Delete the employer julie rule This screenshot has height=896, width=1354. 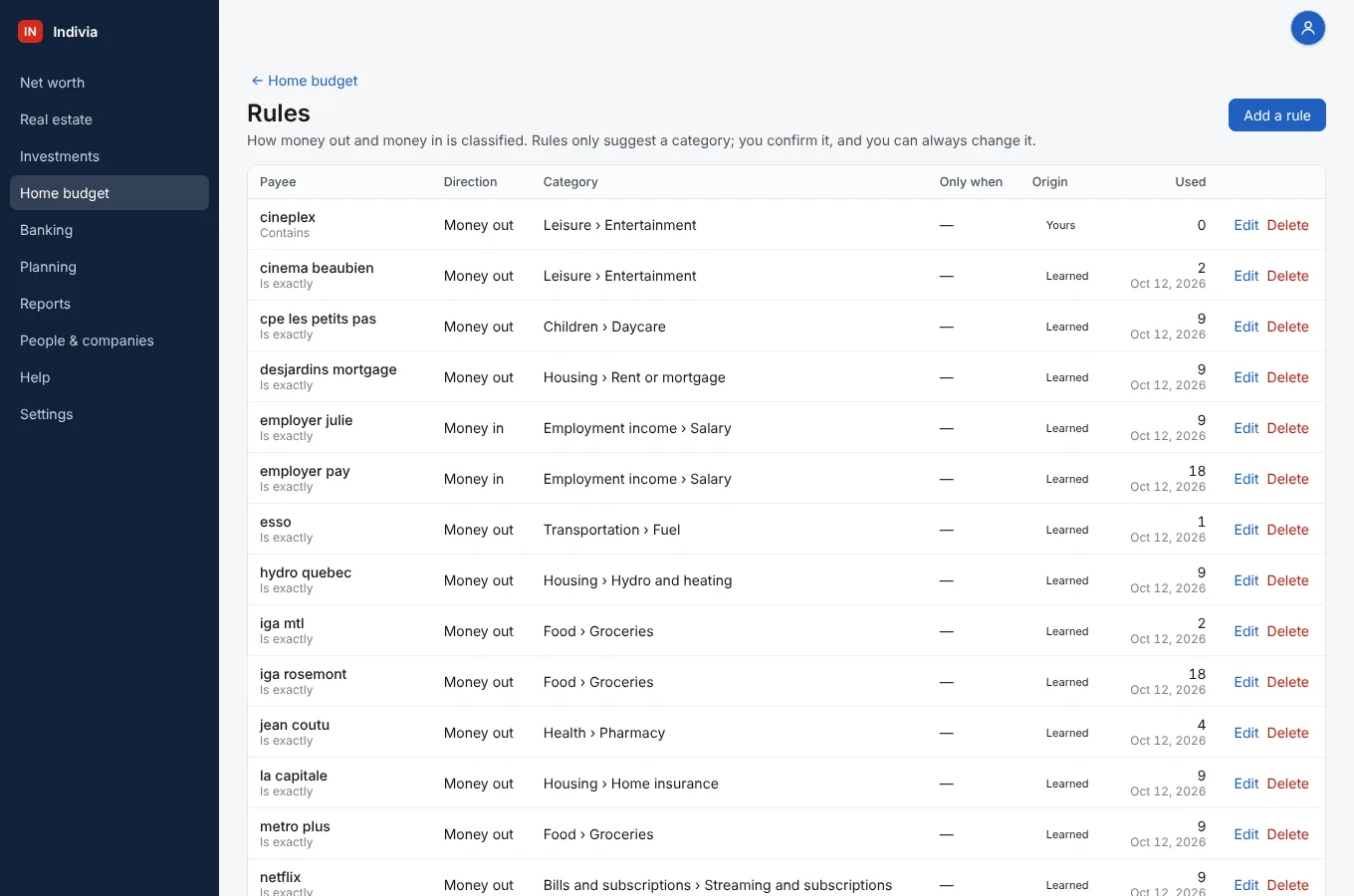1287,428
